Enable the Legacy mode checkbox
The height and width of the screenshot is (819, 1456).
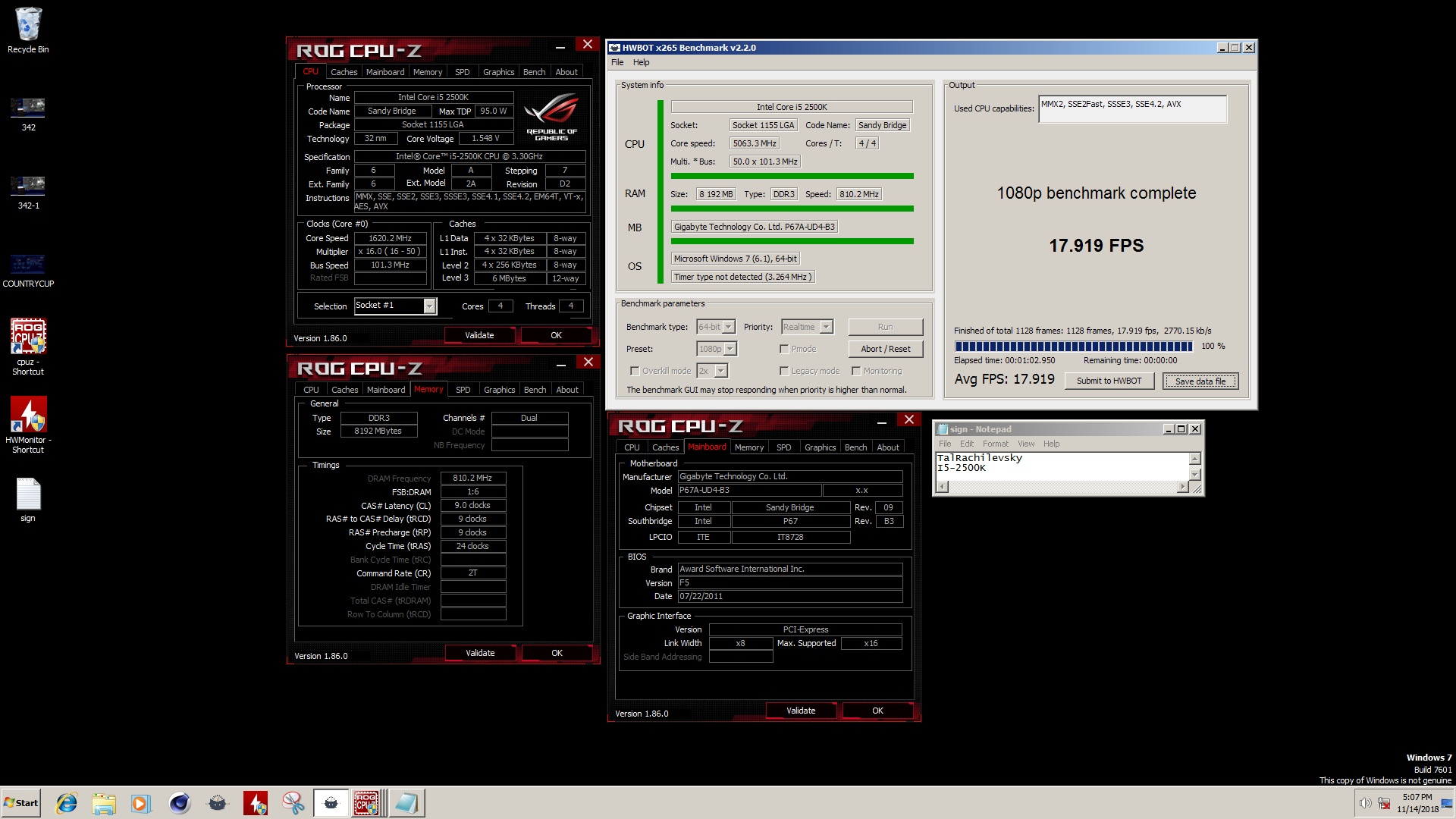[x=784, y=371]
